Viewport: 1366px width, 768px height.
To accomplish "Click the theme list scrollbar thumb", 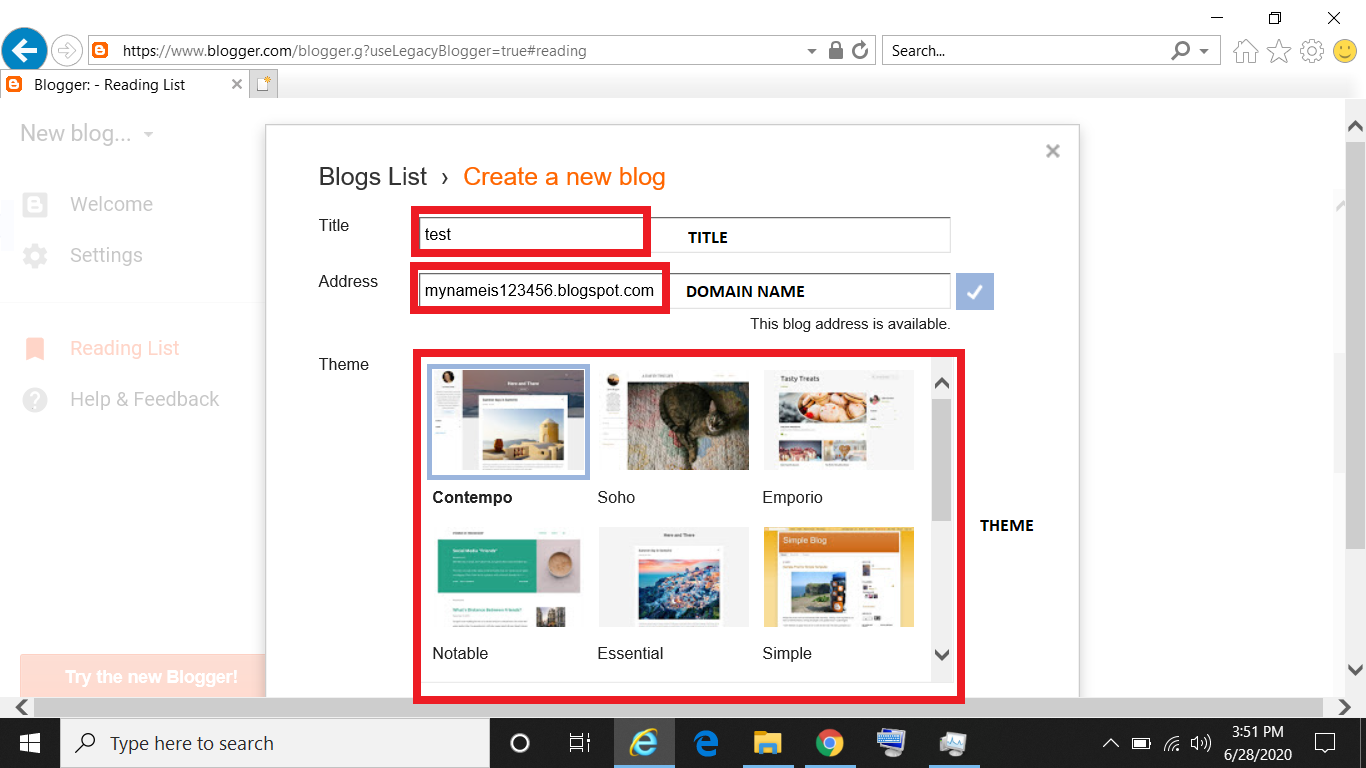I will 941,459.
